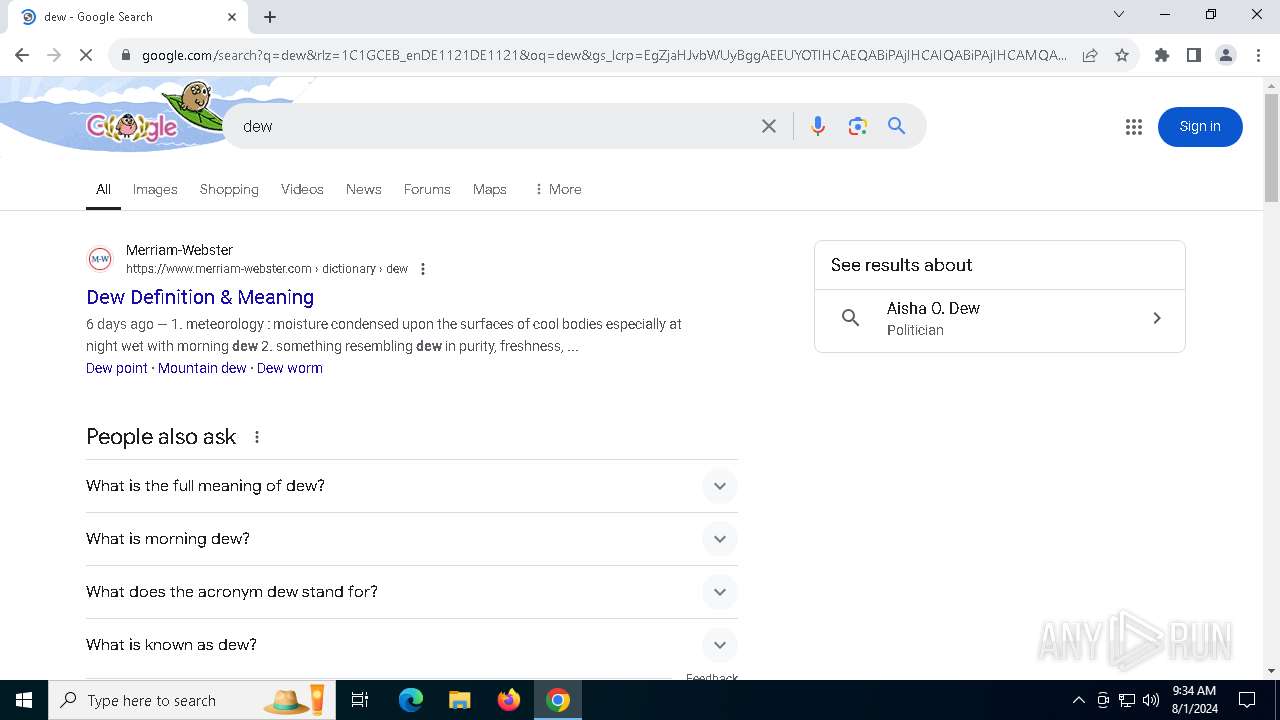The image size is (1280, 720).
Task: Open the 'Dew worm' sublink
Action: click(290, 368)
